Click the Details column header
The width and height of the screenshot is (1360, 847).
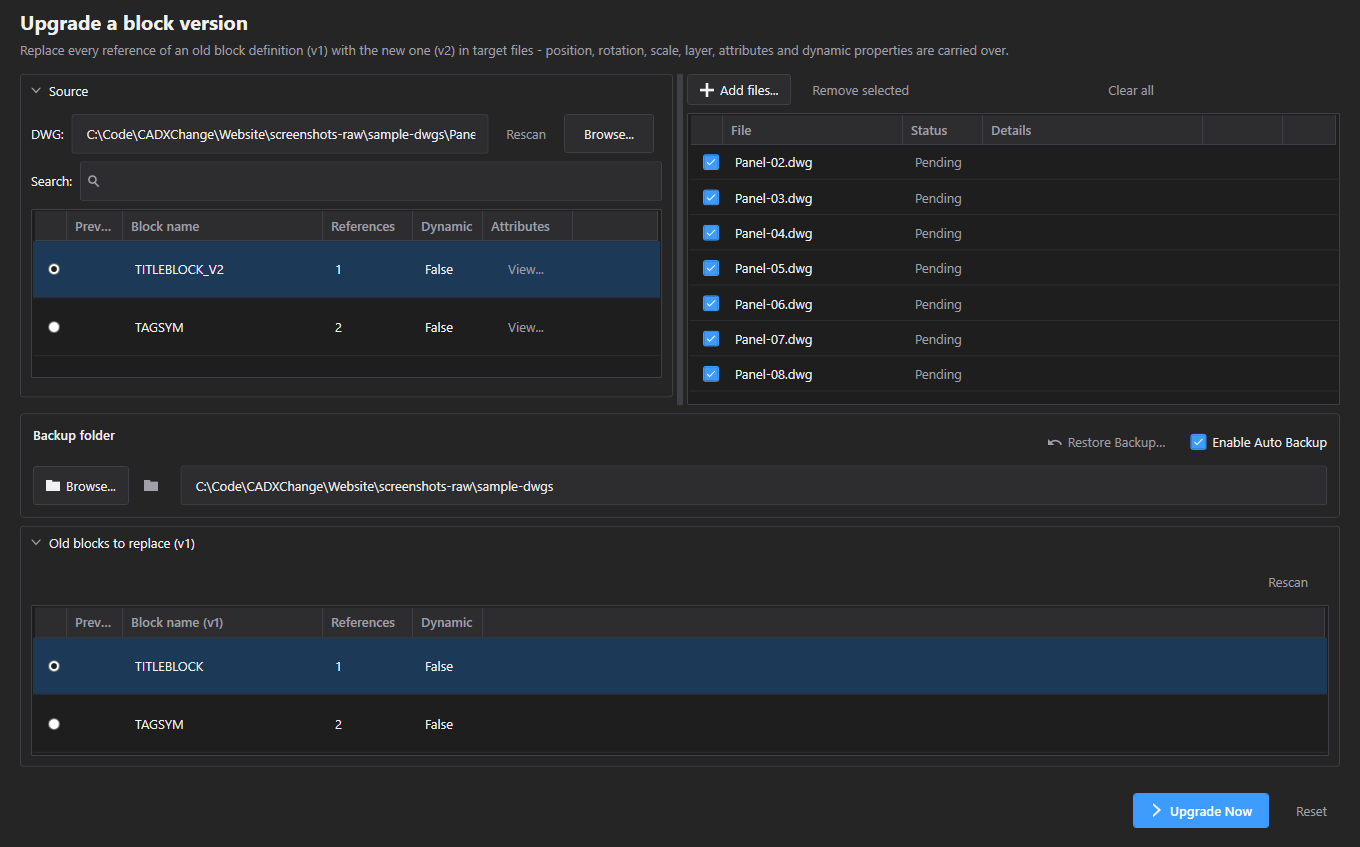(x=1092, y=130)
